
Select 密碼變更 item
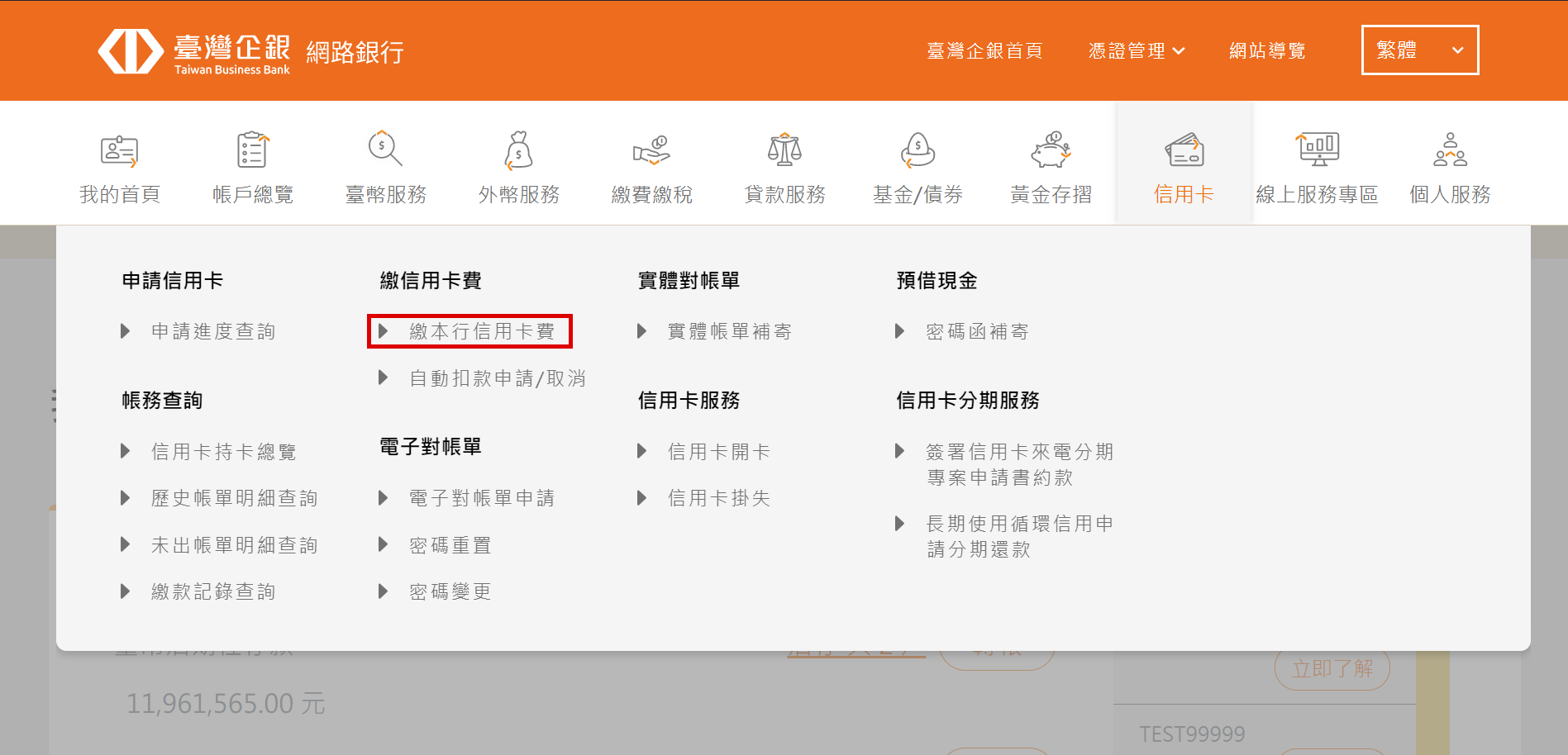[450, 591]
